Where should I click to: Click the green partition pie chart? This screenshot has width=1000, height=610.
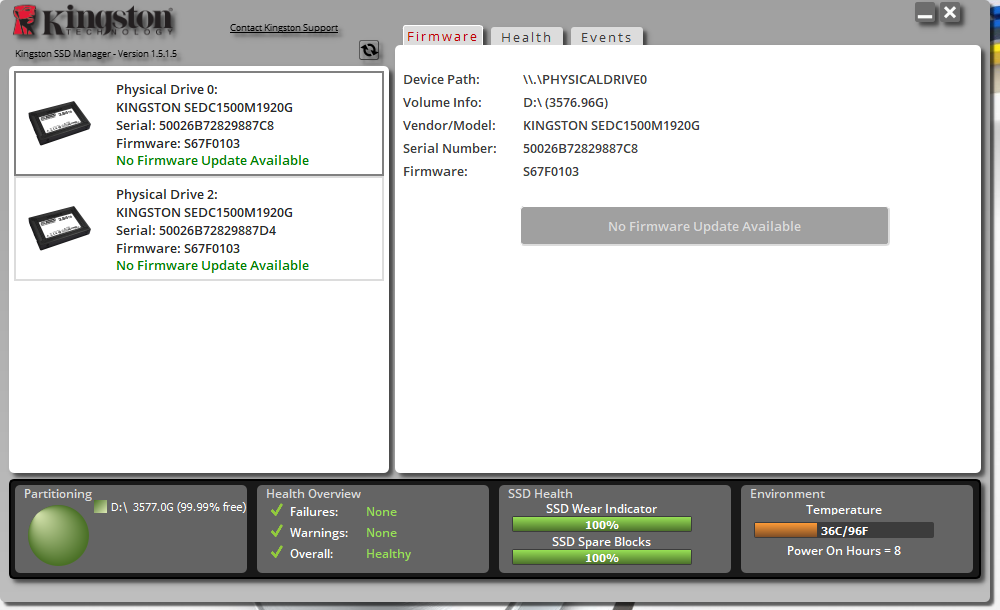[x=58, y=535]
